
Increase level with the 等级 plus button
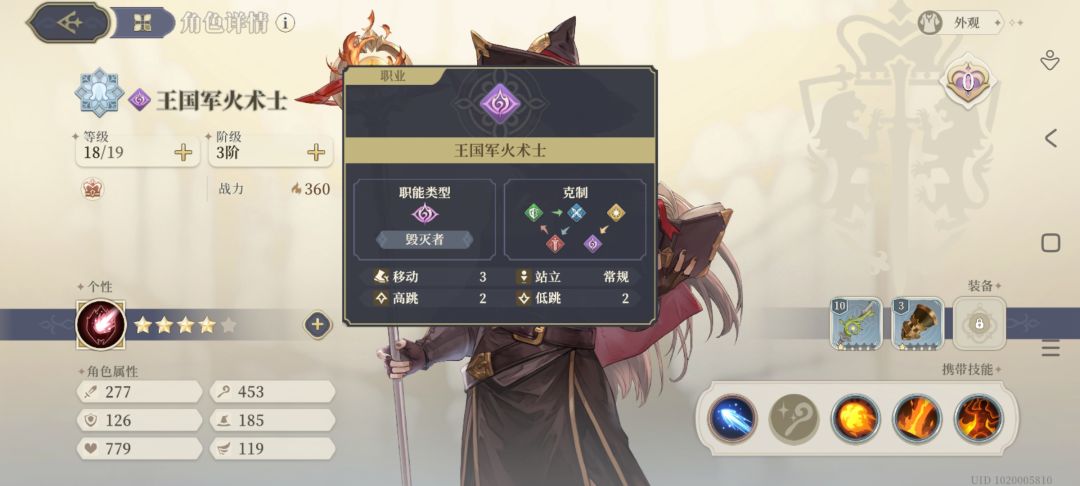183,153
